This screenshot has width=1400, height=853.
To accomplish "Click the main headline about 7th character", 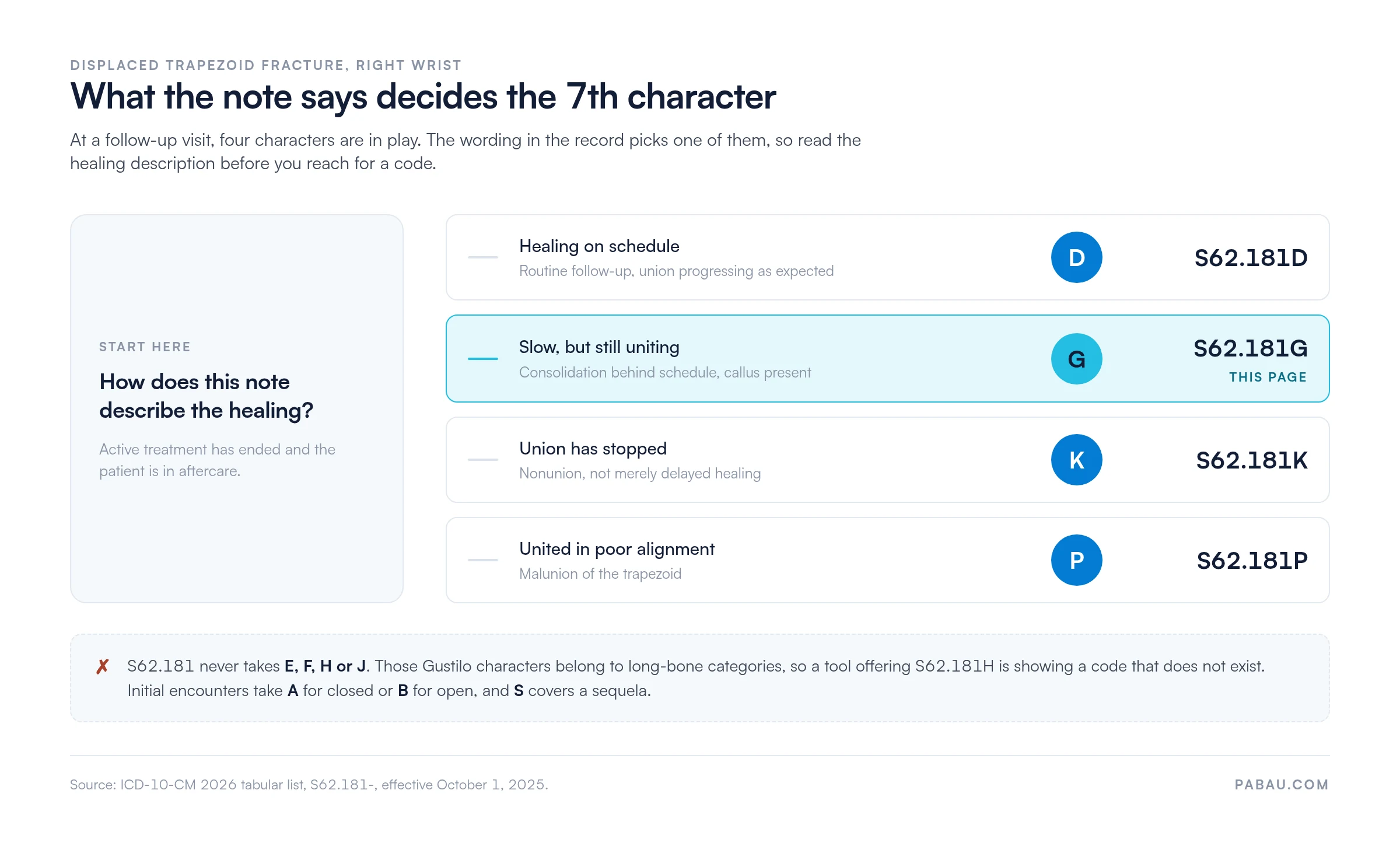I will pos(423,97).
